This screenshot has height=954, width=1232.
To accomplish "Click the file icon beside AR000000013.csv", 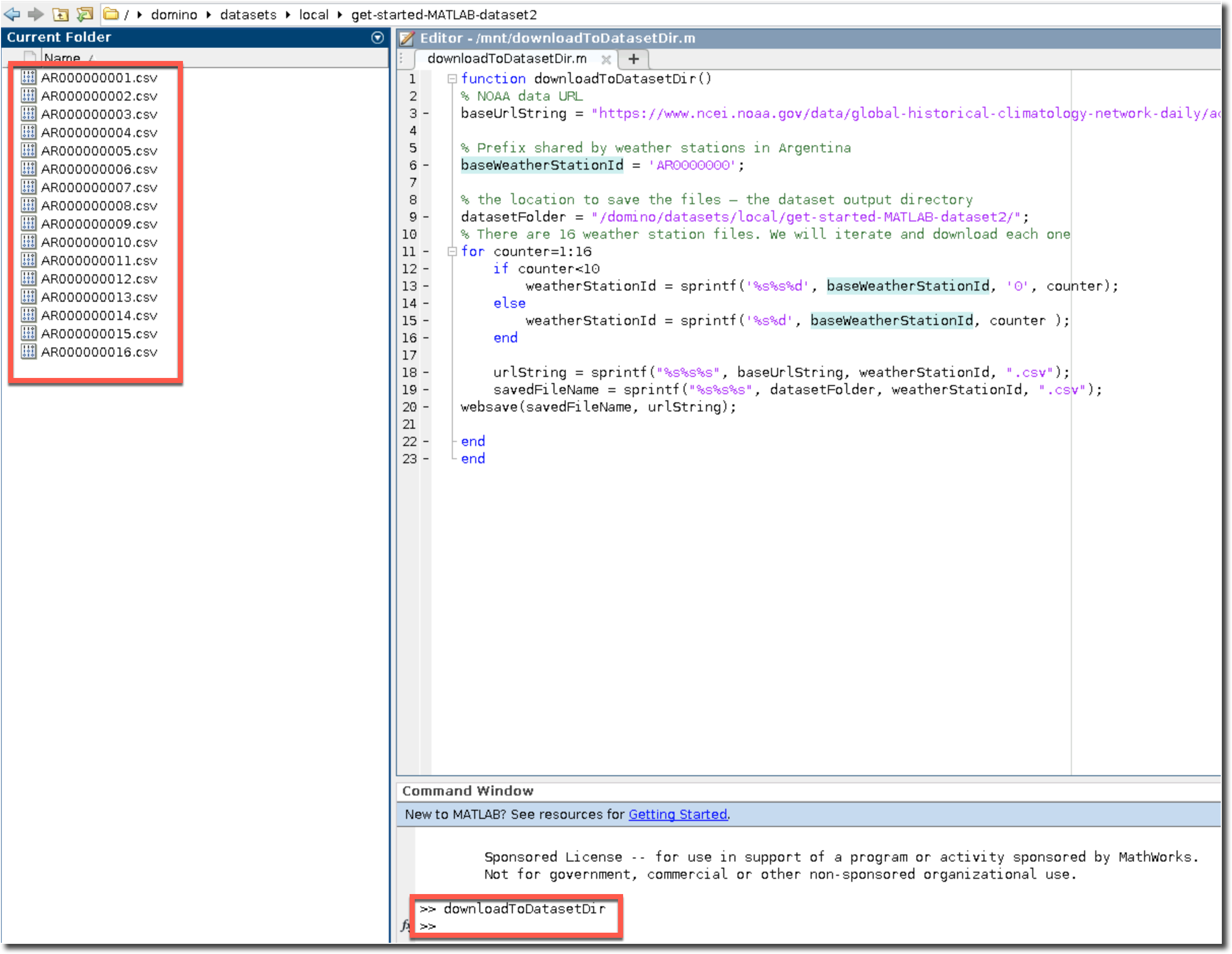I will (28, 297).
